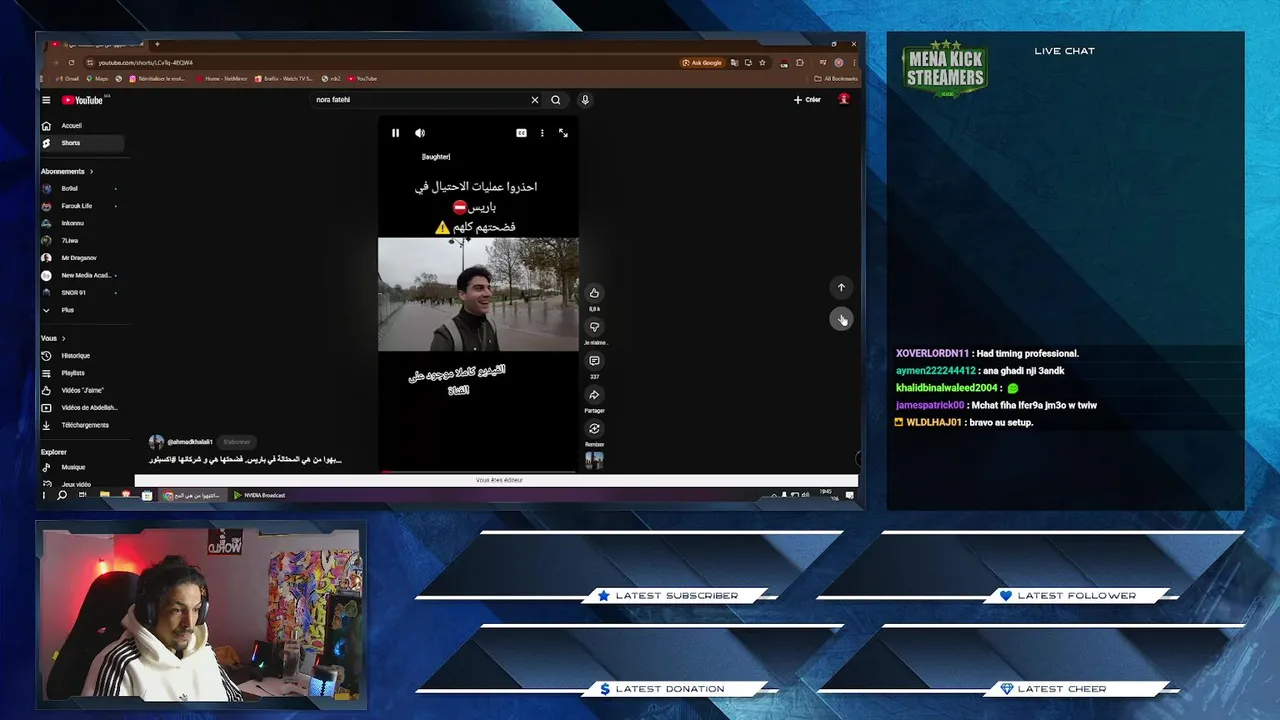Open Chrome three-dot menu
Image resolution: width=1280 pixels, height=720 pixels.
point(853,62)
